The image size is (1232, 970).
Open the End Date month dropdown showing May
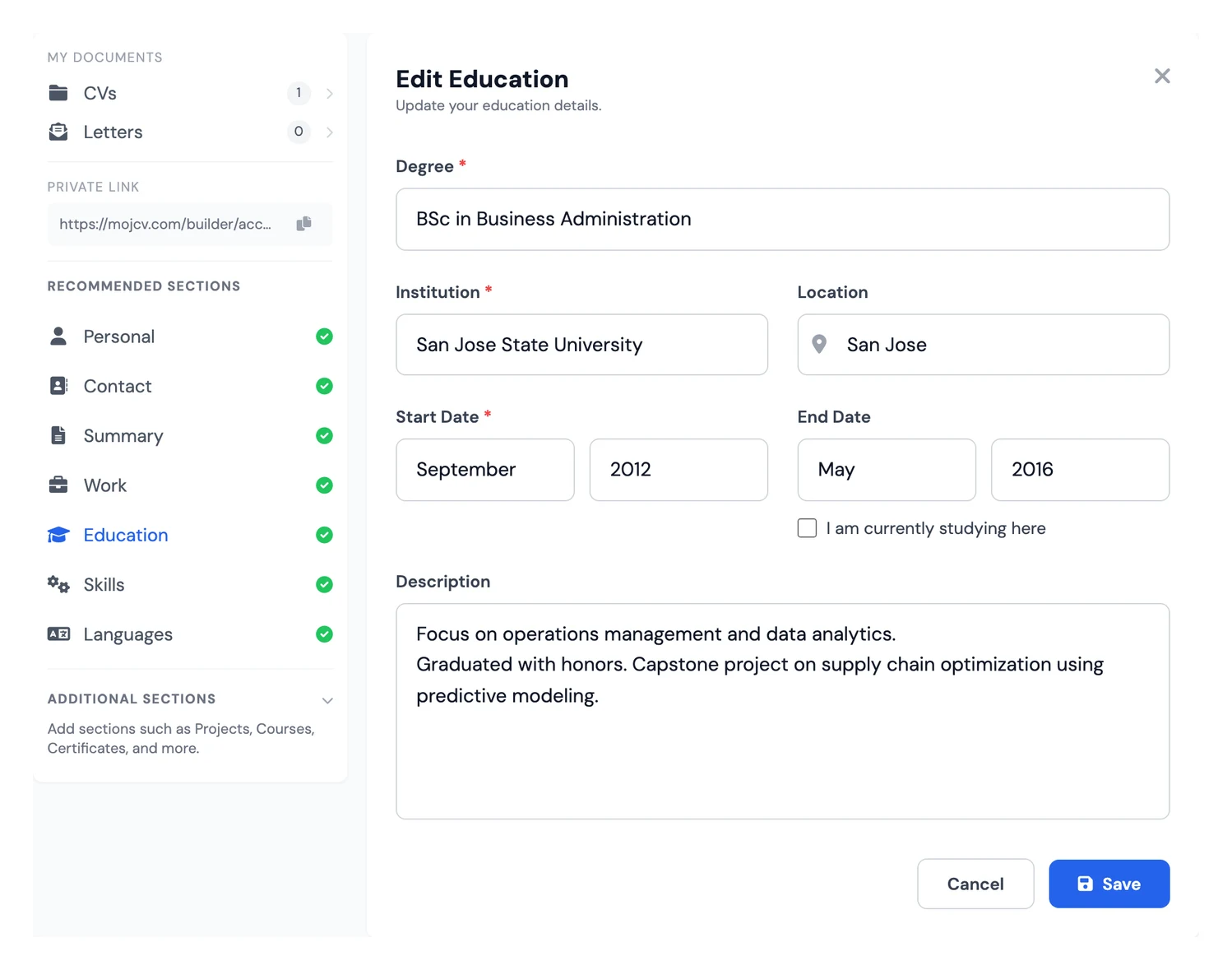point(887,470)
